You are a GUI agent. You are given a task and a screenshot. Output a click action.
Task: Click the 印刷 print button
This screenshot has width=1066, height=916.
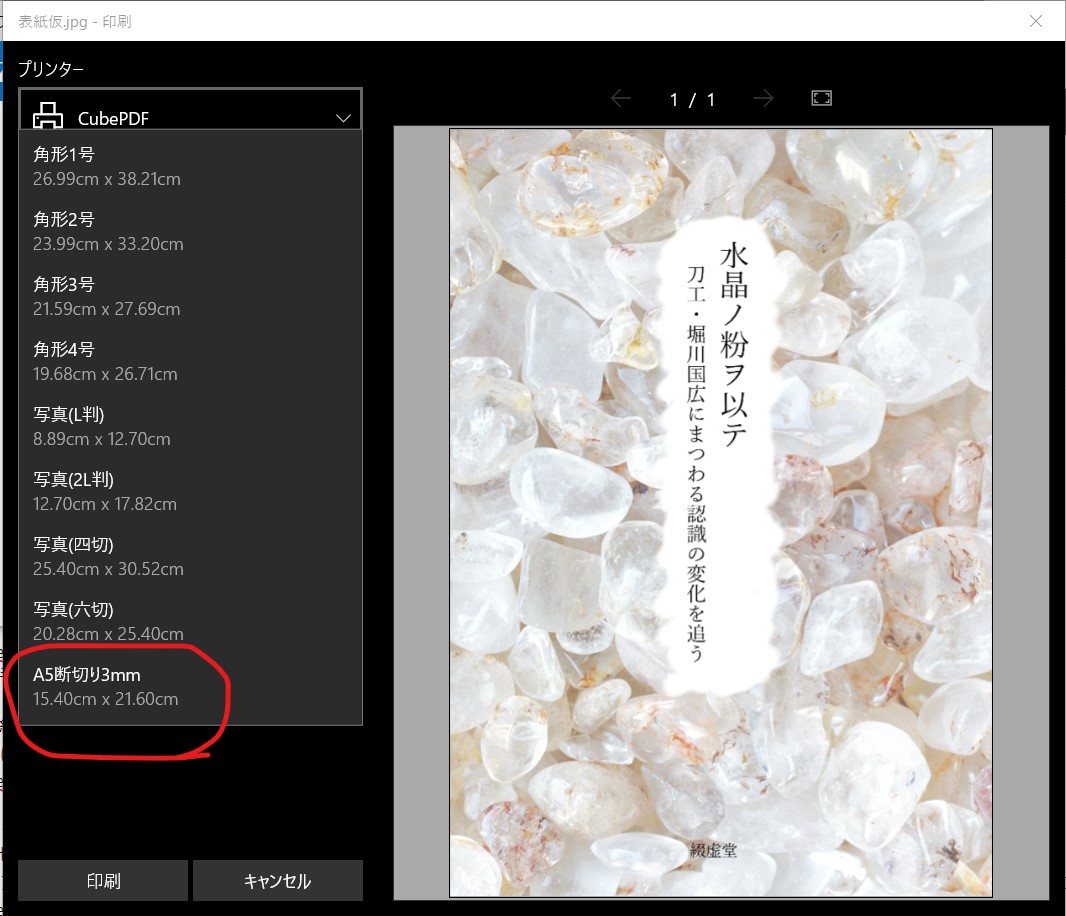click(x=102, y=880)
